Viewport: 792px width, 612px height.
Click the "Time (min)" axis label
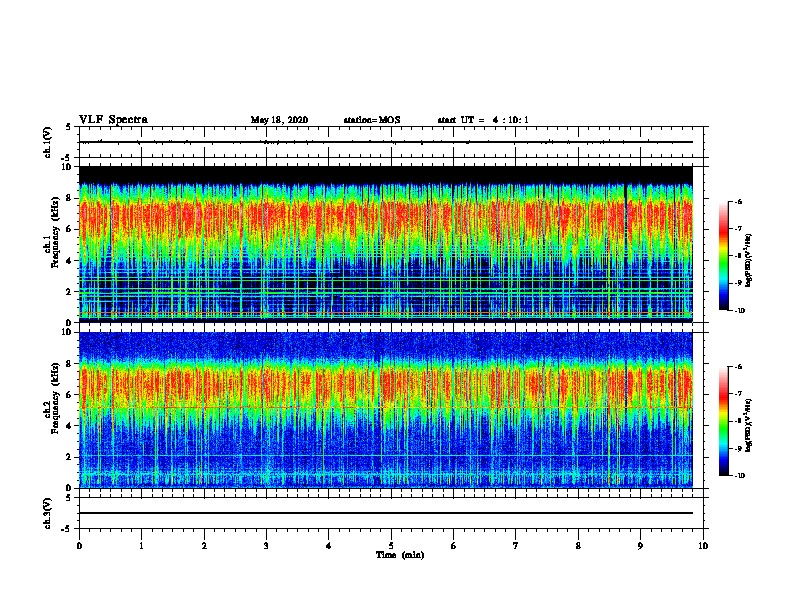click(x=400, y=555)
